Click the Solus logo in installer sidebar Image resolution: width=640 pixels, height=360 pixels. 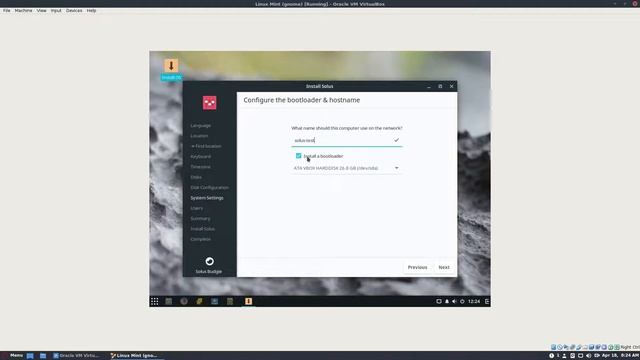209,103
